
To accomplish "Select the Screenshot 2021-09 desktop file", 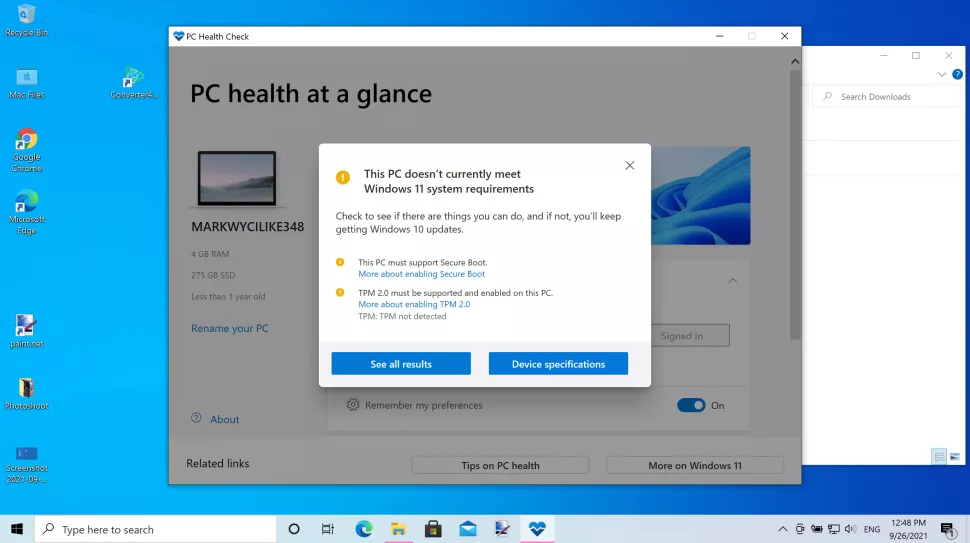I will [x=27, y=465].
